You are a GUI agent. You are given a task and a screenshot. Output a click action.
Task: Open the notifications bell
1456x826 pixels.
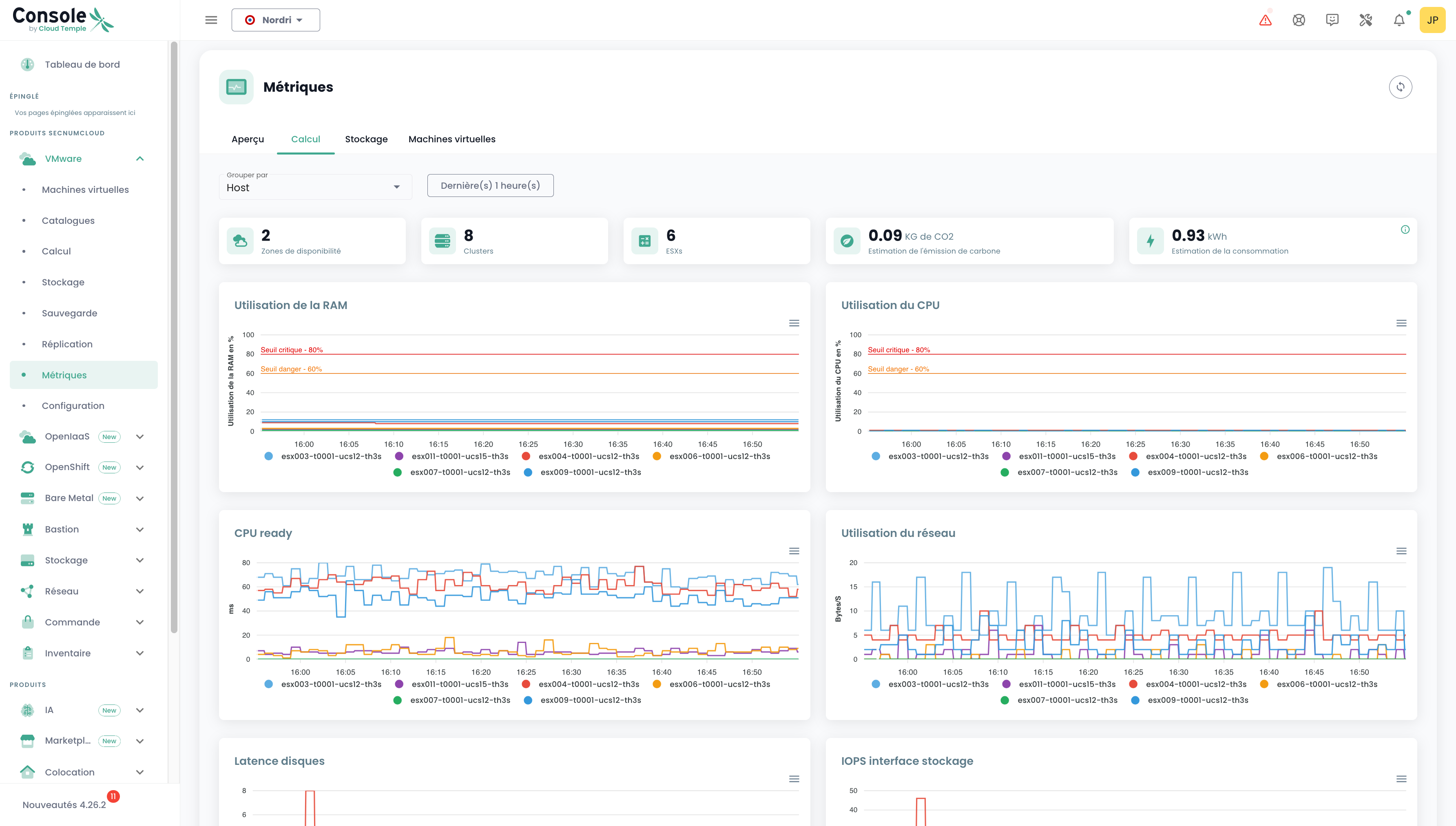coord(1398,20)
